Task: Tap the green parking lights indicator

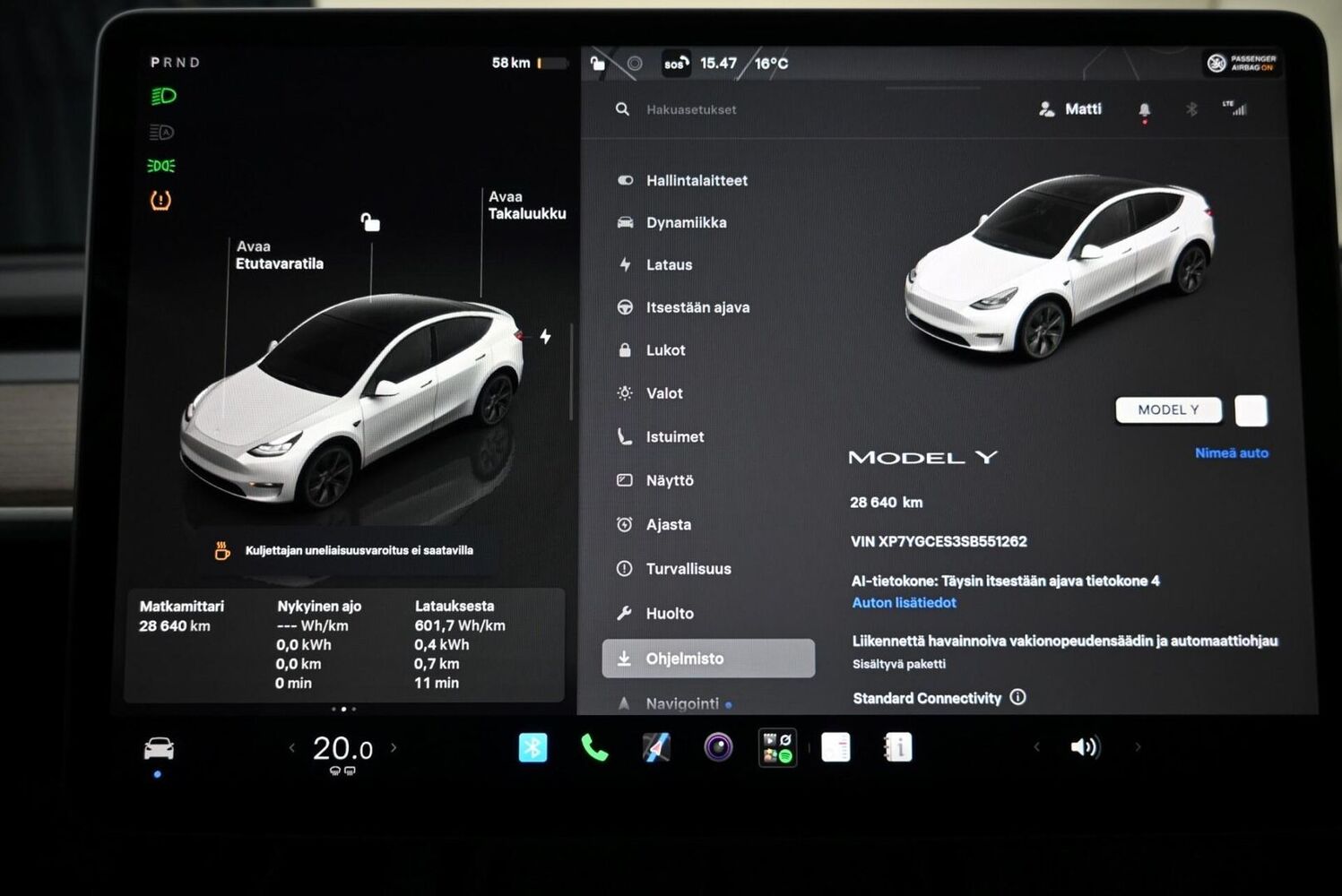Action: pyautogui.click(x=161, y=166)
